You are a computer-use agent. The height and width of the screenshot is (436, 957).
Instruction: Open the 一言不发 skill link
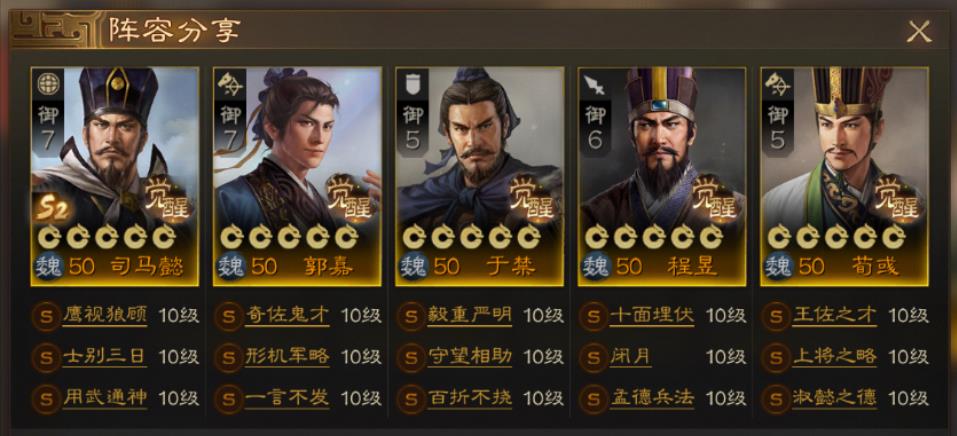pyautogui.click(x=287, y=398)
